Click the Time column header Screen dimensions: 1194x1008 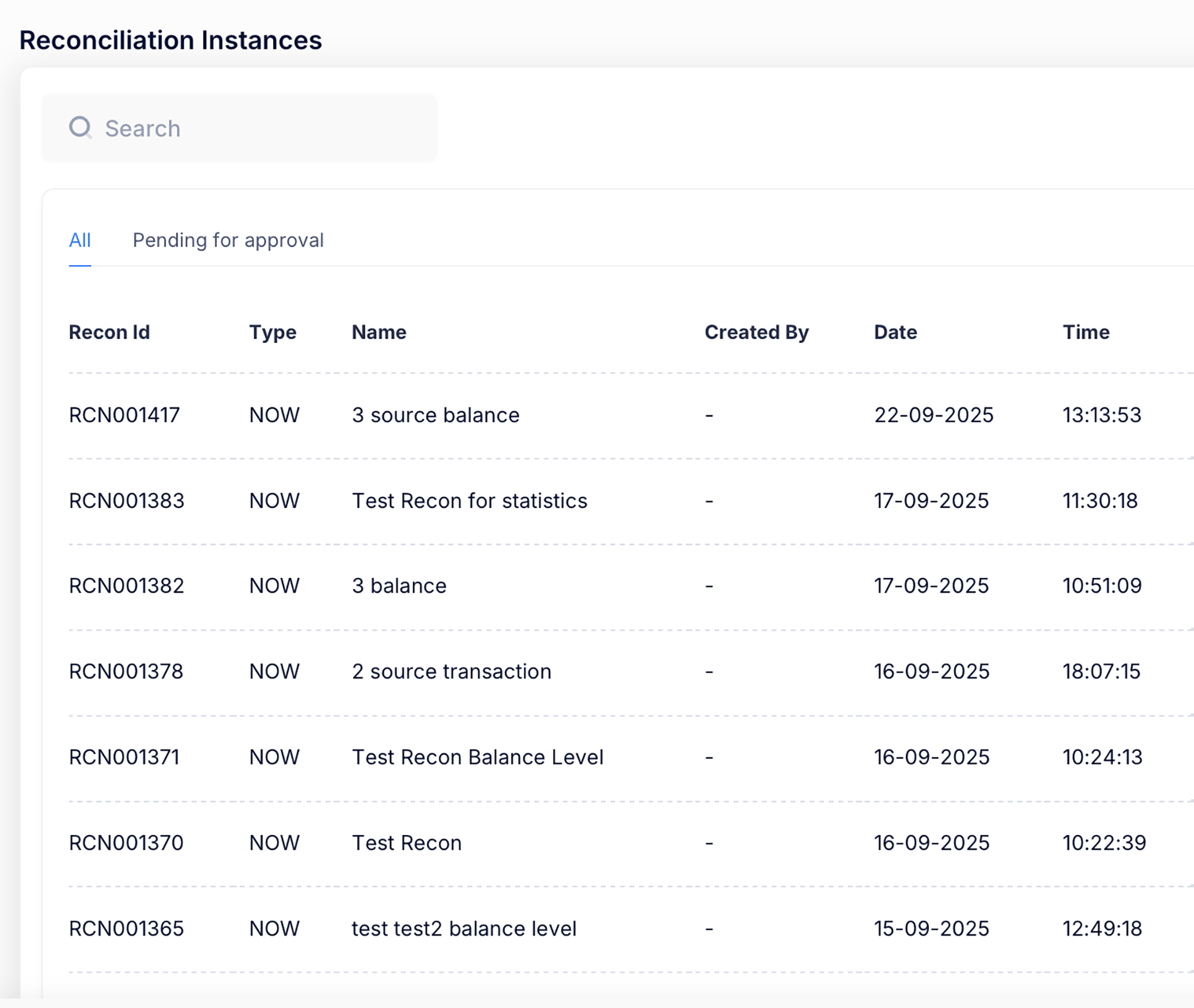pos(1085,332)
